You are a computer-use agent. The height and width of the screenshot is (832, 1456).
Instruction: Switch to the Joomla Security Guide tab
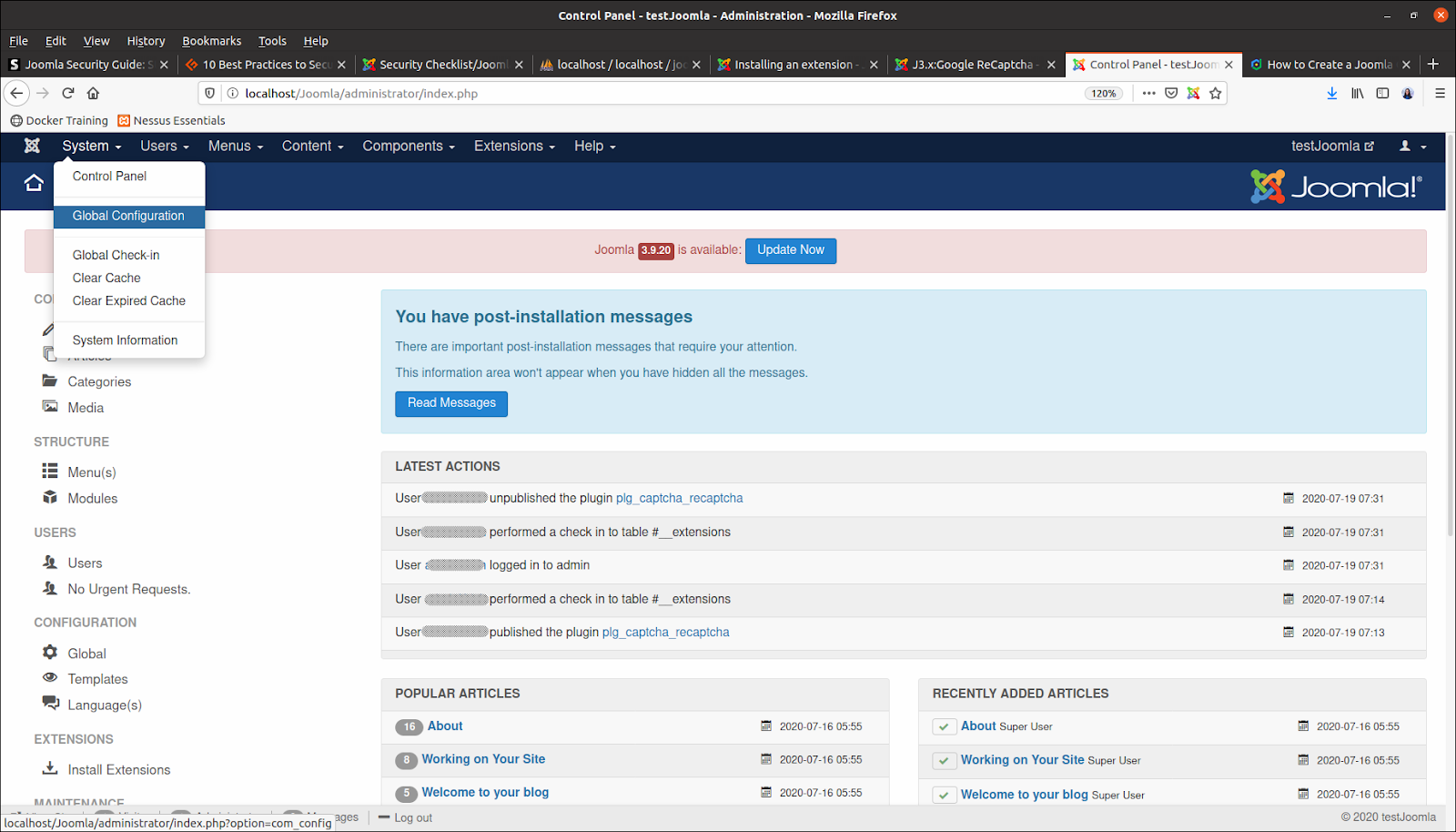88,64
